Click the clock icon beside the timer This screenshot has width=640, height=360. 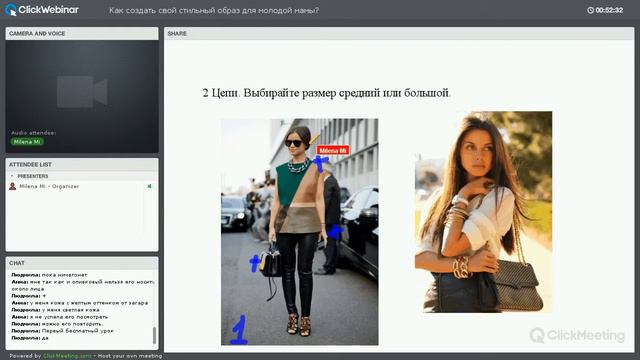tap(590, 10)
